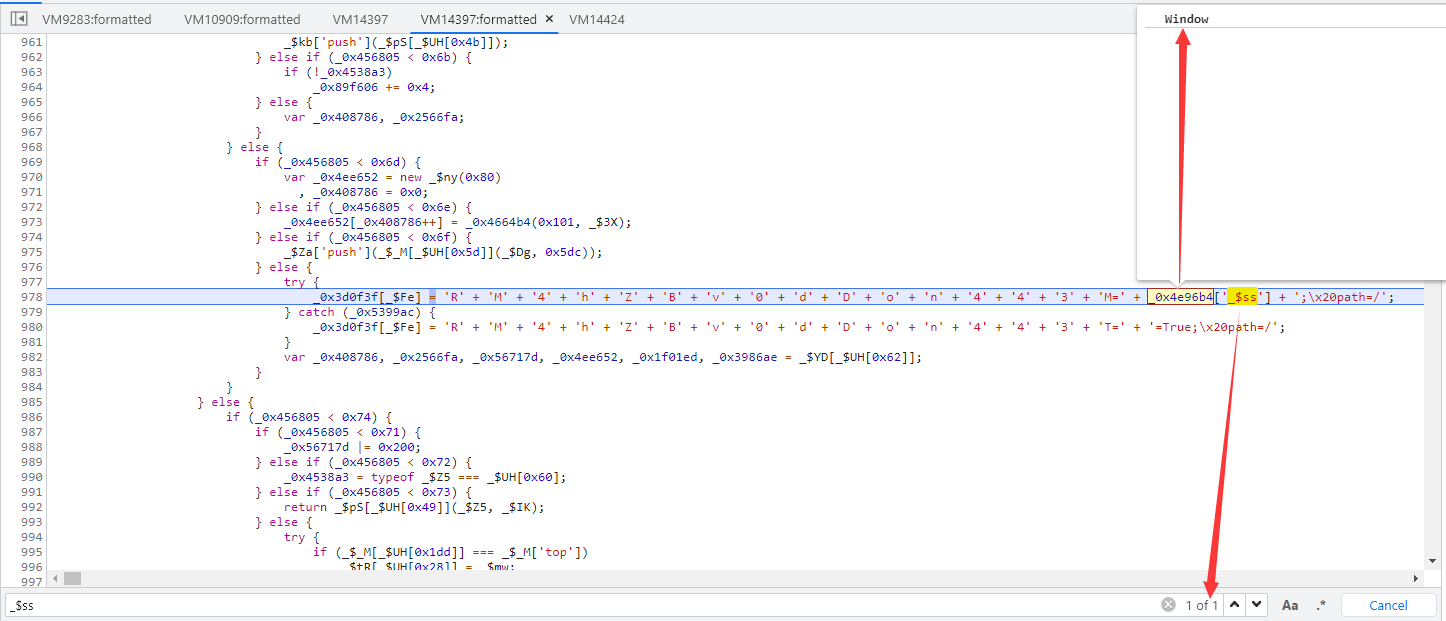Toggle the file navigator sidebar icon
The image size is (1446, 621).
click(x=18, y=18)
